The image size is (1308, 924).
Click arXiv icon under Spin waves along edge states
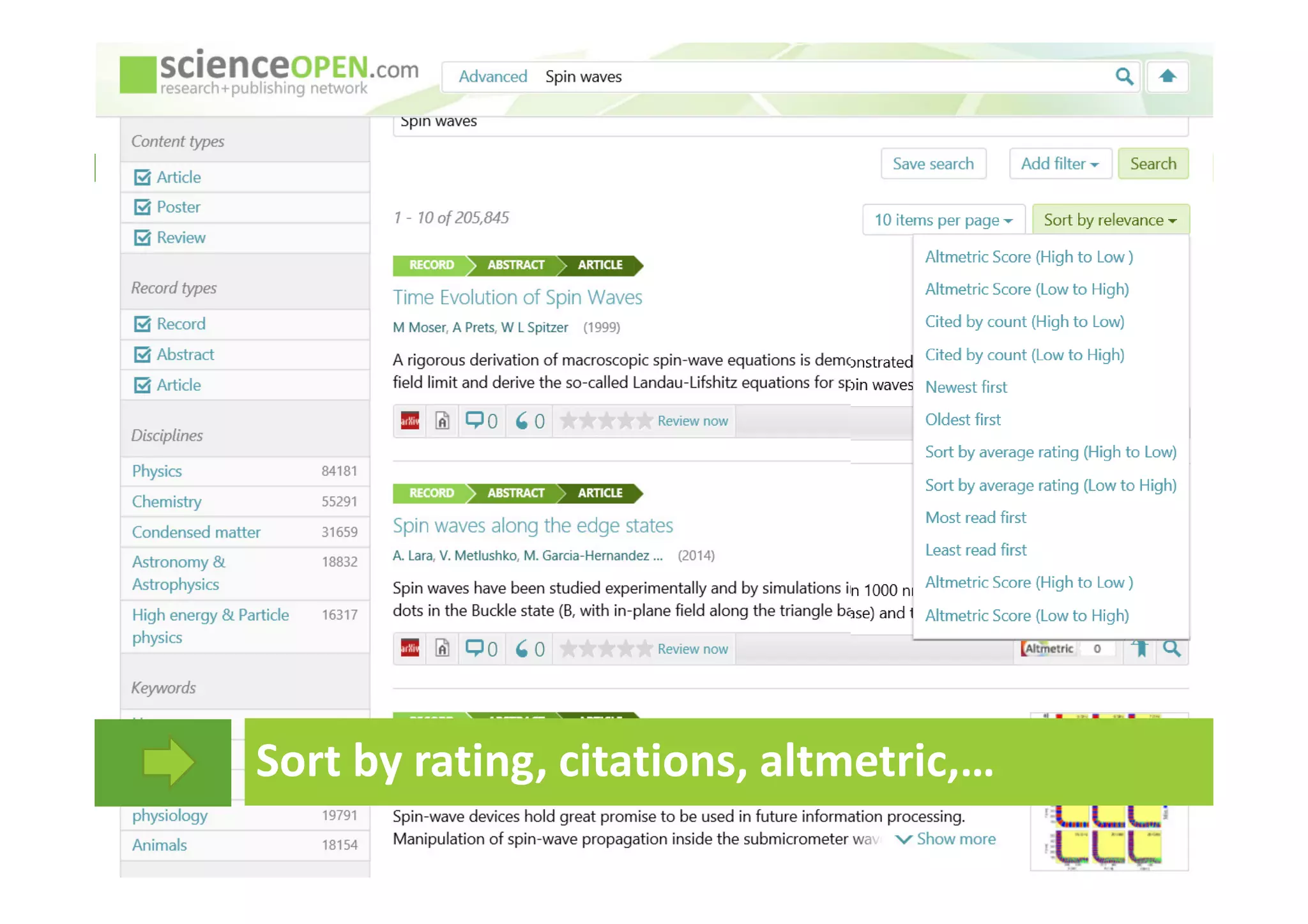[x=409, y=649]
